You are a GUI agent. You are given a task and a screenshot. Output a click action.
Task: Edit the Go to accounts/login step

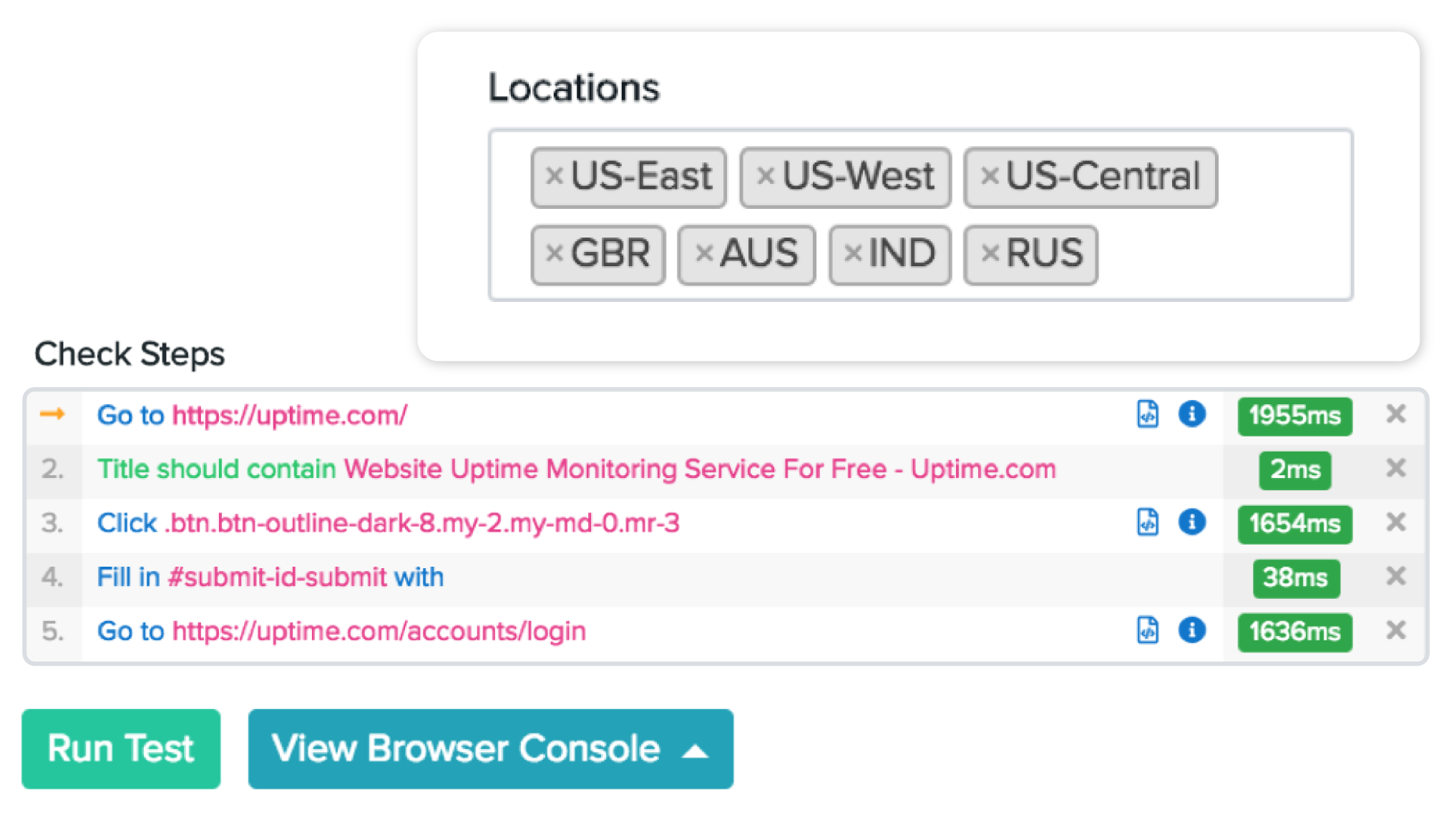341,631
